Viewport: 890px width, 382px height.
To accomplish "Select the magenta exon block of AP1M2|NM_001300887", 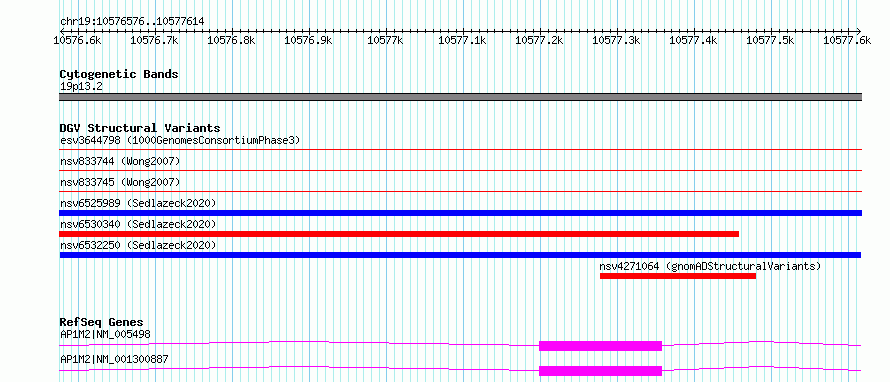I will [601, 371].
